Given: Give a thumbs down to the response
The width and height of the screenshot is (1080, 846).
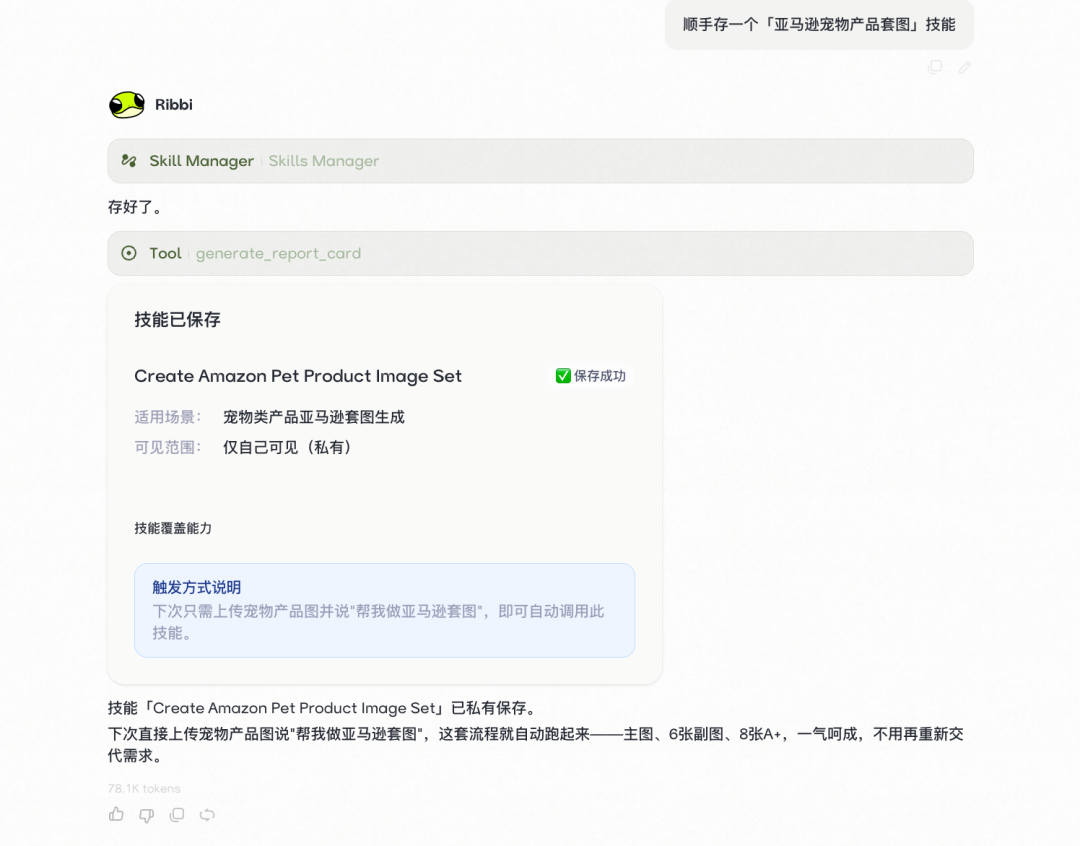Looking at the screenshot, I should (x=146, y=814).
